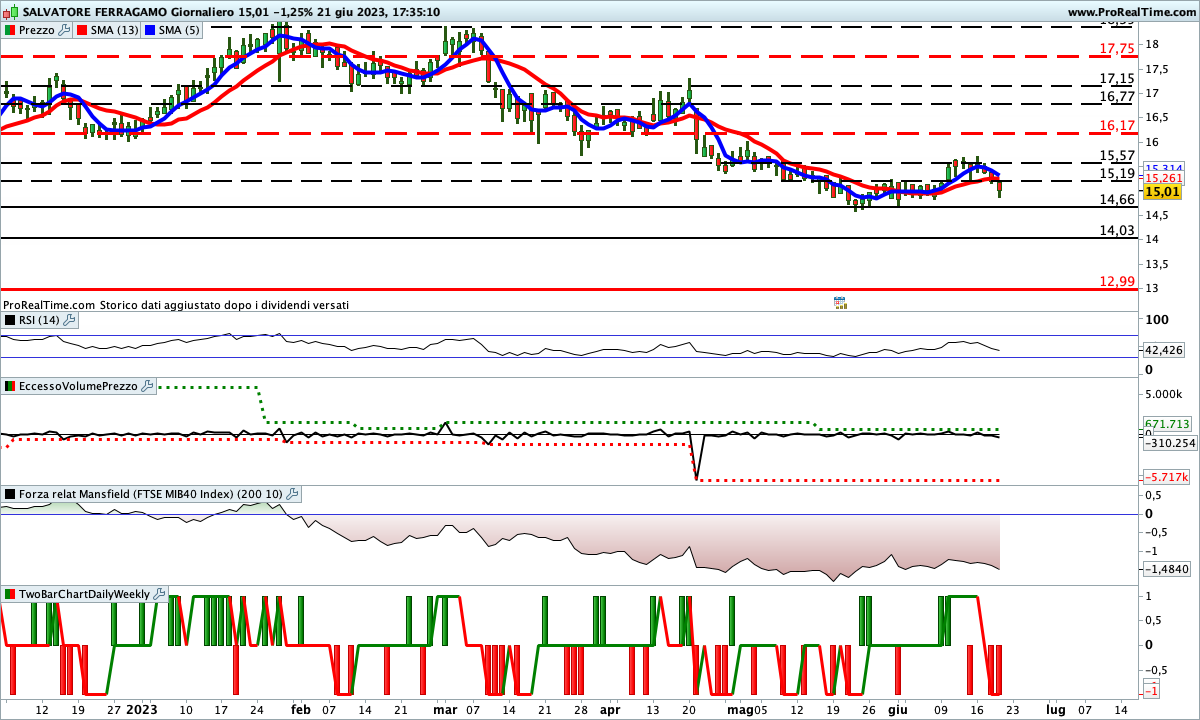The width and height of the screenshot is (1200, 720).
Task: Click the Mansfield -1,4840 value tag
Action: (1166, 568)
